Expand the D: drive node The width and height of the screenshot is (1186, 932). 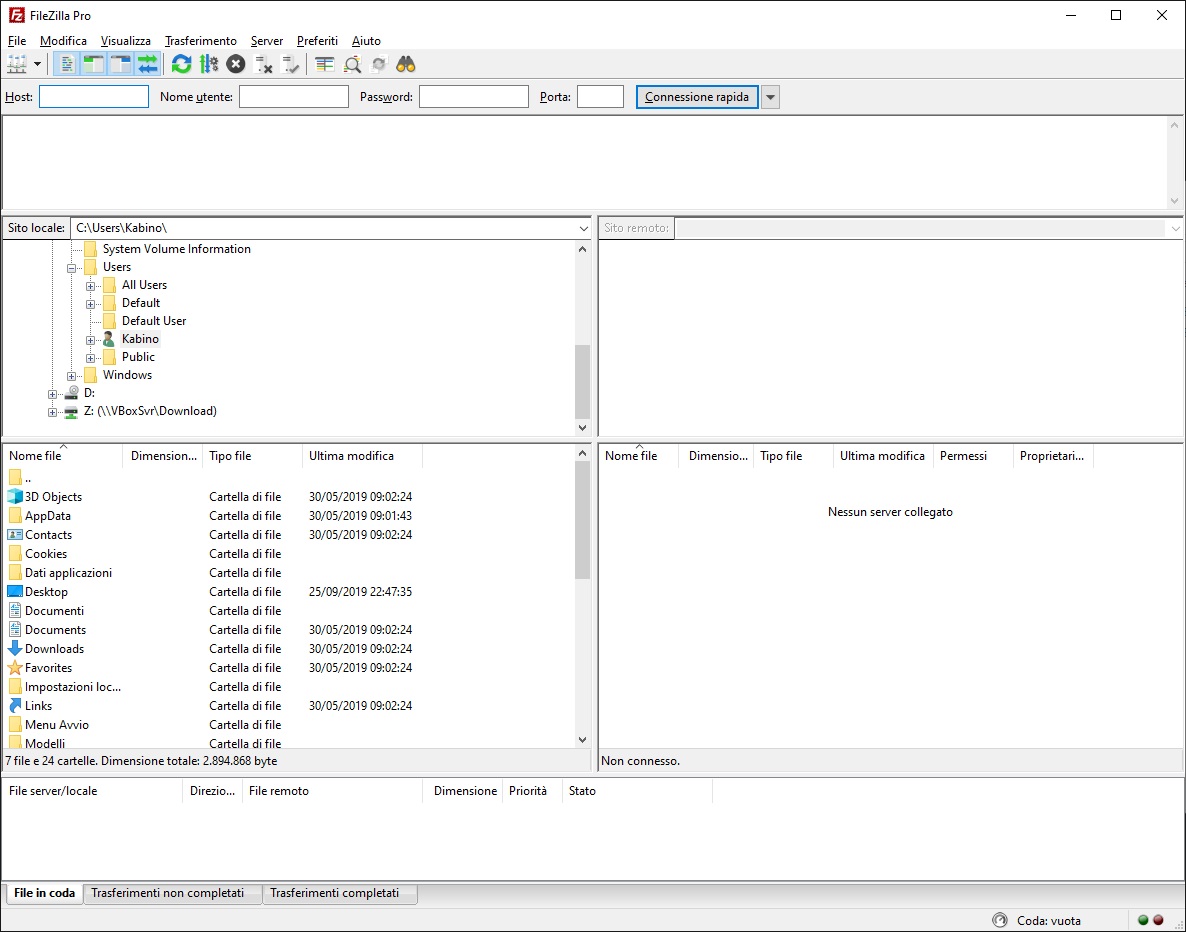(x=52, y=394)
